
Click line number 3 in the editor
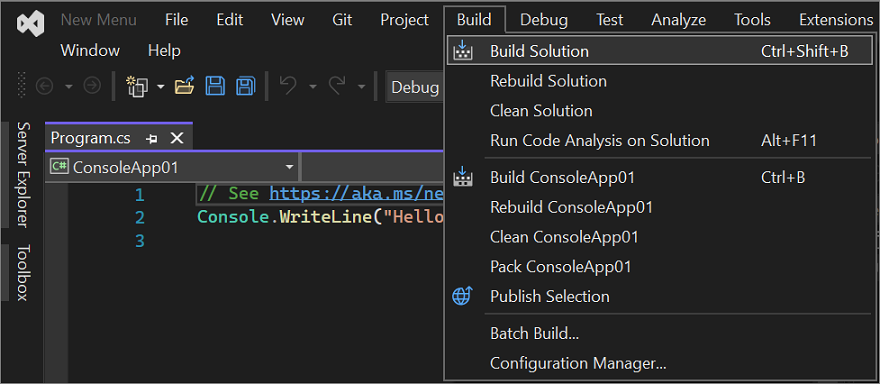click(x=140, y=241)
